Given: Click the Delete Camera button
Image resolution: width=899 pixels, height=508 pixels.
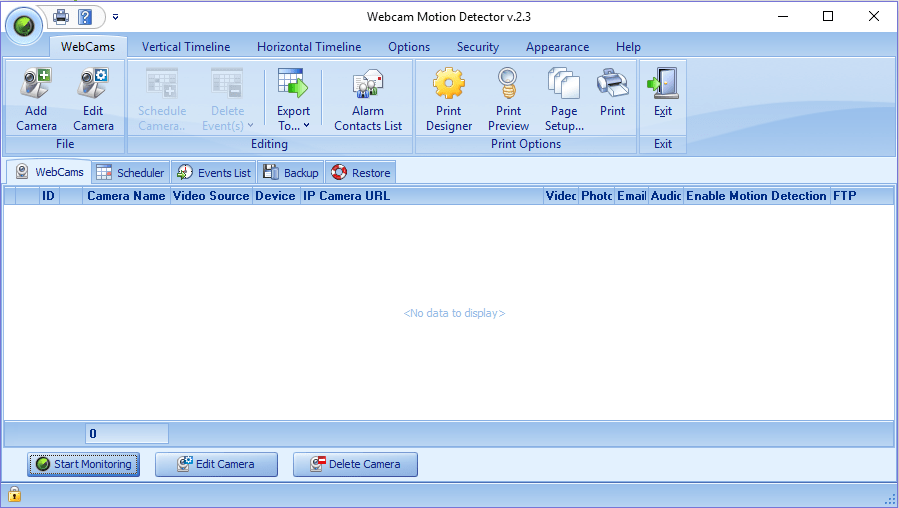Looking at the screenshot, I should 355,464.
